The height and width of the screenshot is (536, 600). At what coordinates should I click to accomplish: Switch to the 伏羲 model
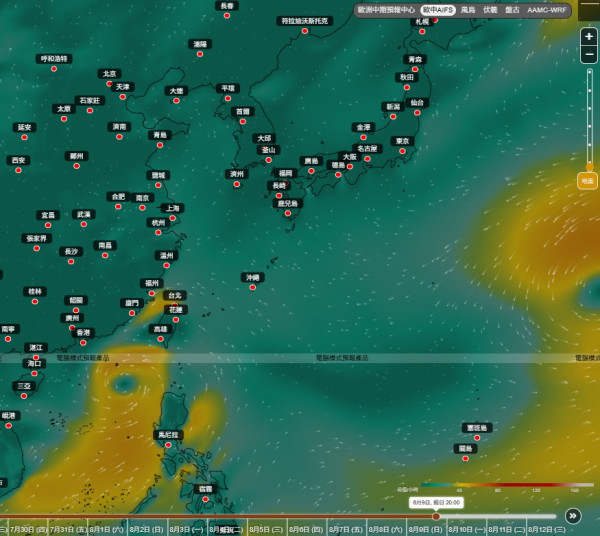coord(490,10)
